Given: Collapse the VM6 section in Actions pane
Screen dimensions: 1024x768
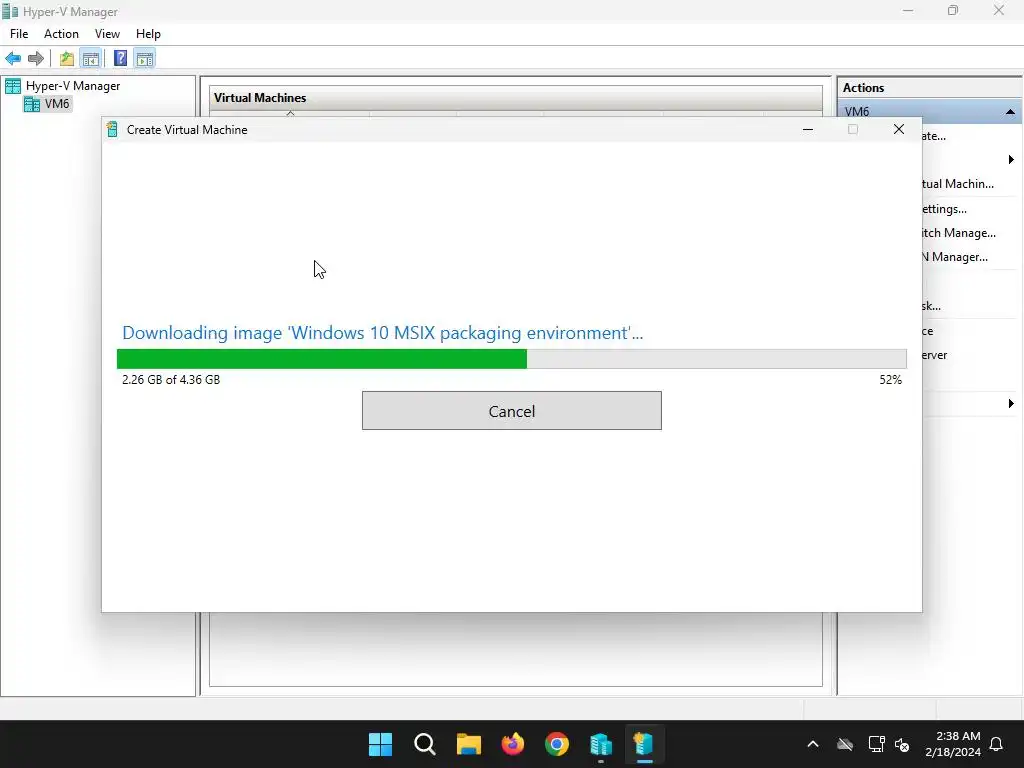Looking at the screenshot, I should click(x=1010, y=112).
